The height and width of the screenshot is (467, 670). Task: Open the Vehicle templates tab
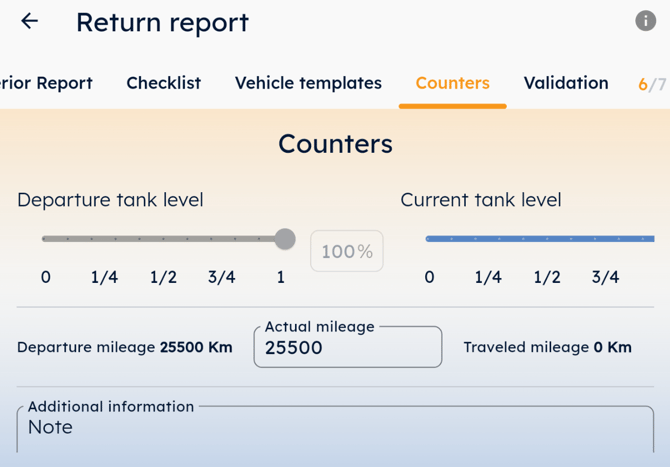click(x=308, y=83)
